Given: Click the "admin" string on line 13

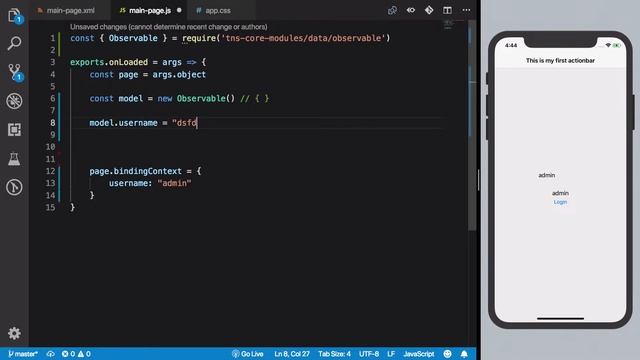Looking at the screenshot, I should 174,183.
